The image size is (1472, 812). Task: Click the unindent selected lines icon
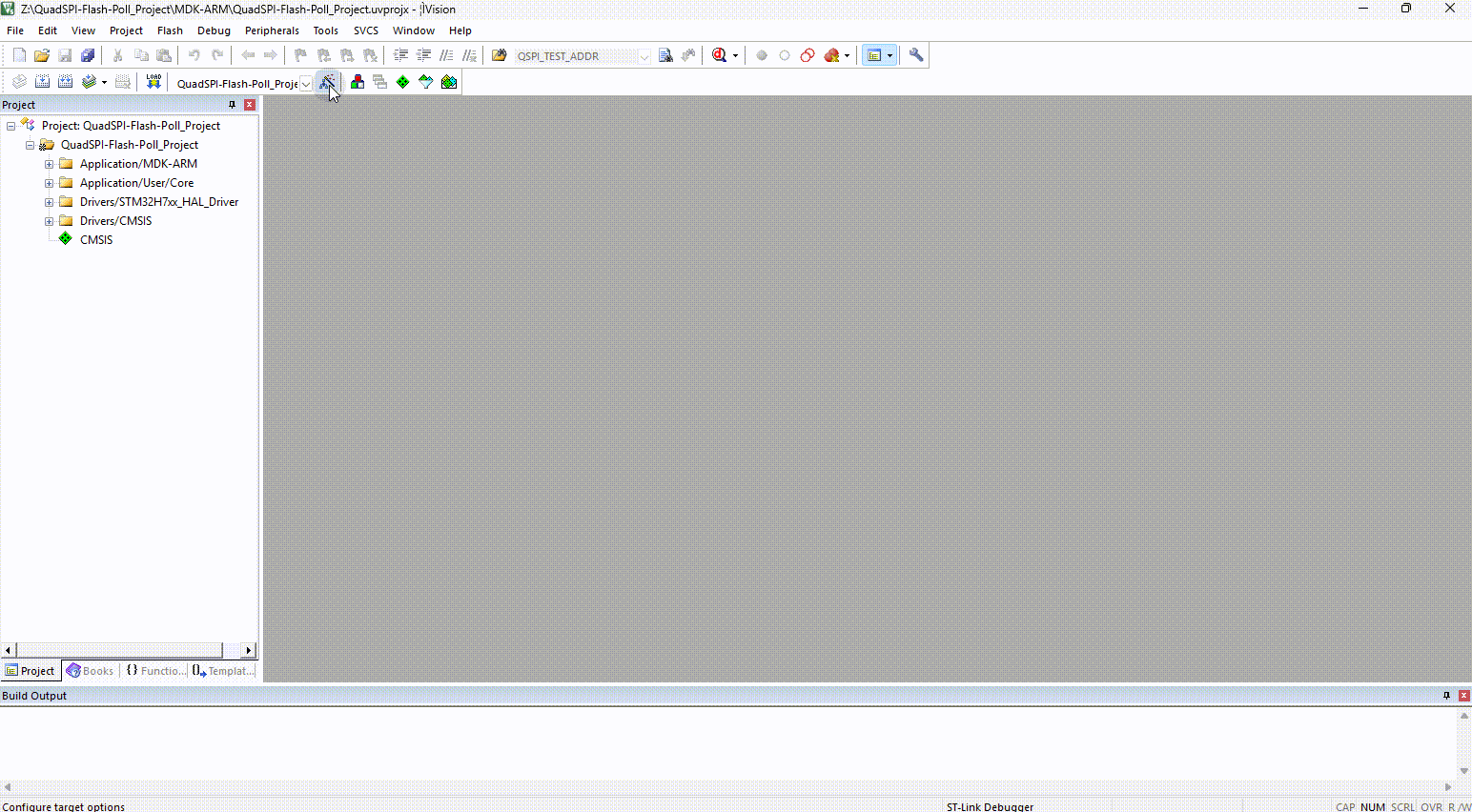click(x=423, y=55)
